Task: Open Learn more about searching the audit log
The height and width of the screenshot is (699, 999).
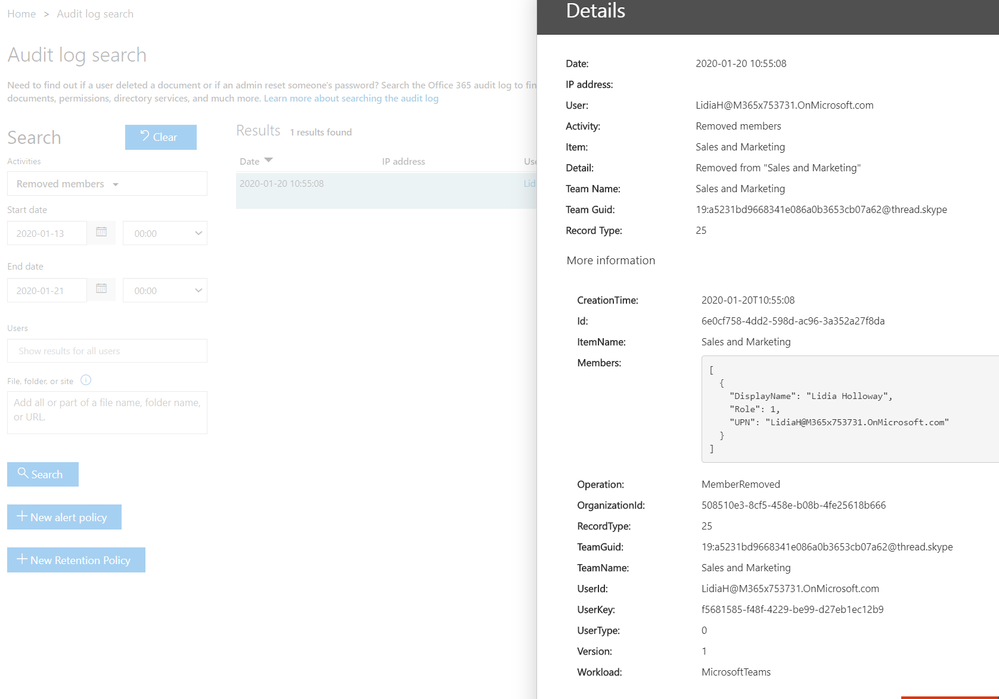Action: click(x=351, y=98)
